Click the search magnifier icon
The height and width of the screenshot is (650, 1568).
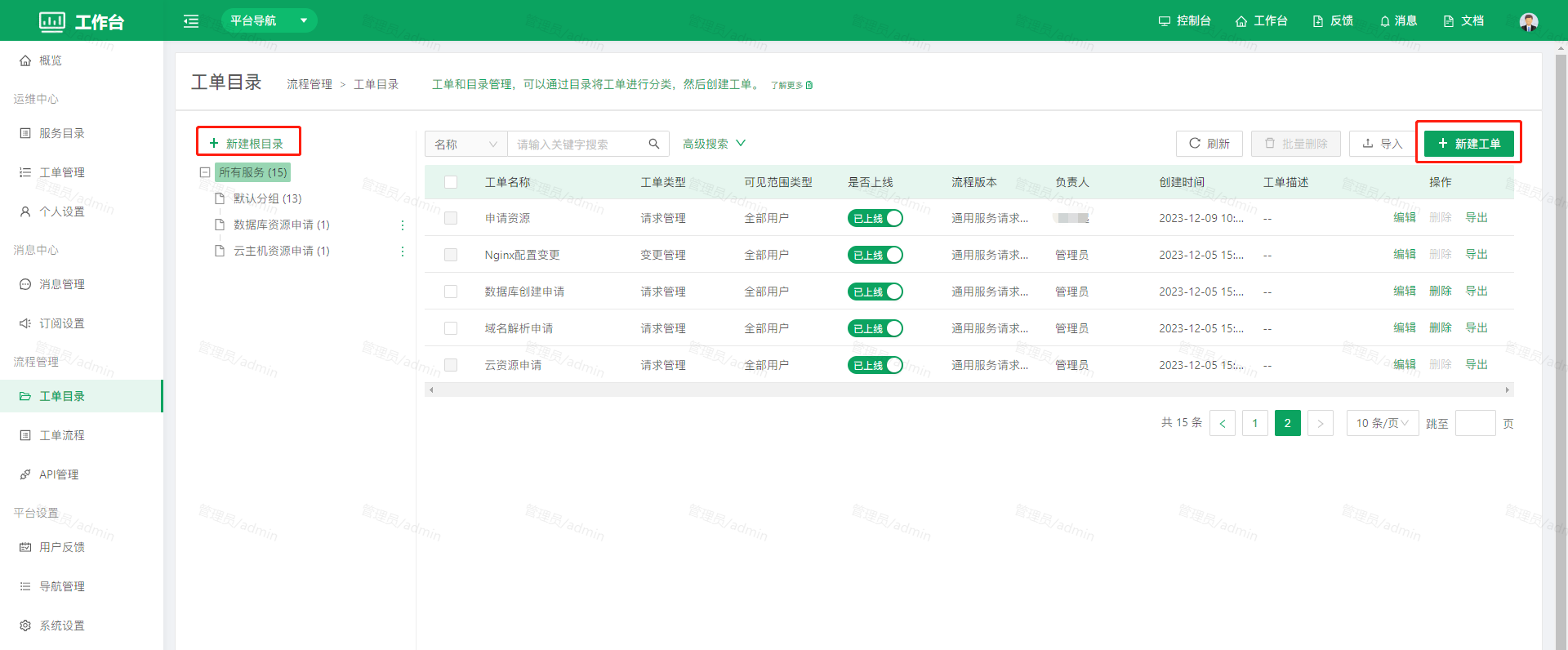tap(654, 144)
